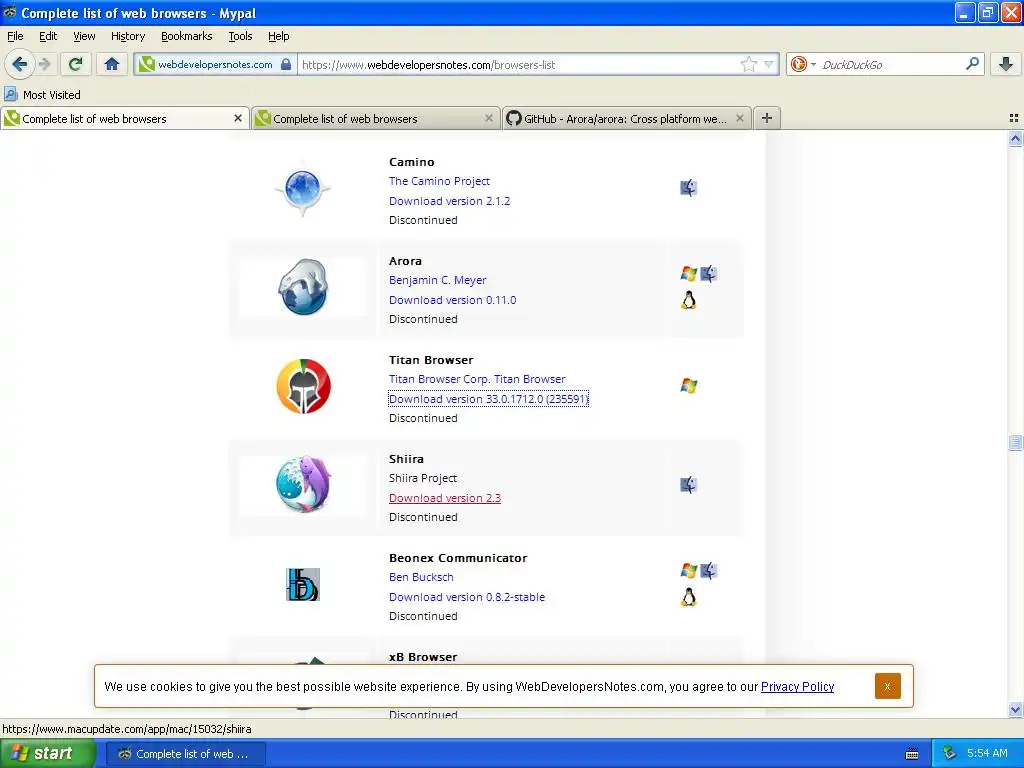Open the Benjamin C. Meyer link

(438, 280)
